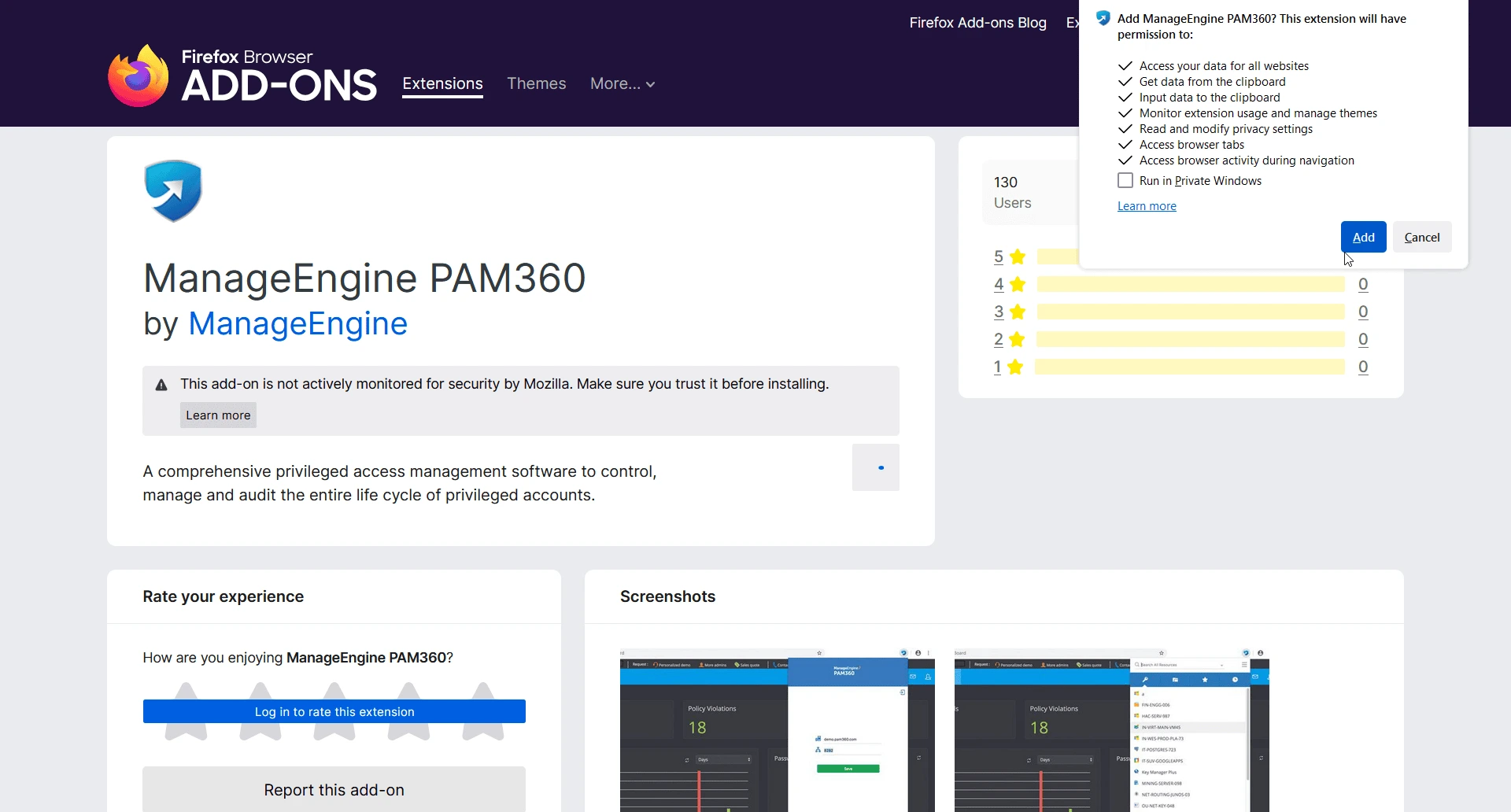Open the first PAM360 screenshot thumbnail

[x=777, y=729]
